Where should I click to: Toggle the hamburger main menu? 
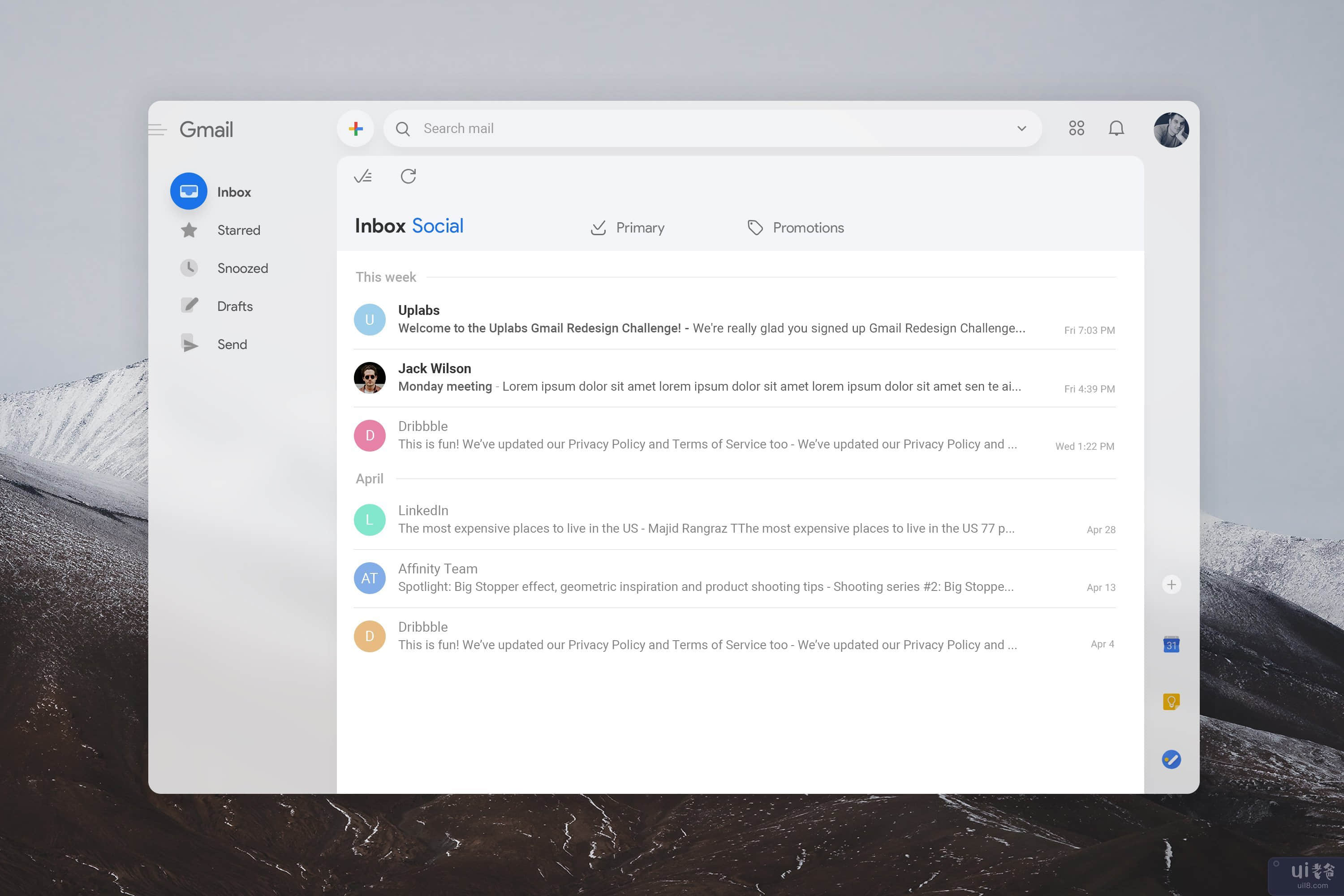point(158,130)
